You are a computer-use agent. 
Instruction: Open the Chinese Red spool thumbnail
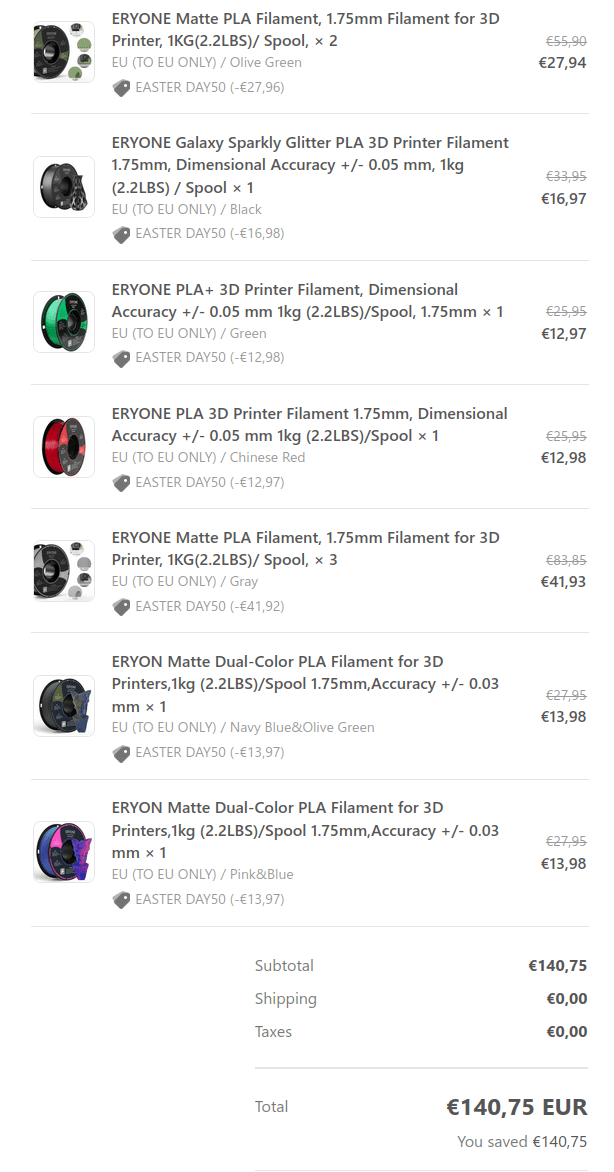pyautogui.click(x=64, y=446)
